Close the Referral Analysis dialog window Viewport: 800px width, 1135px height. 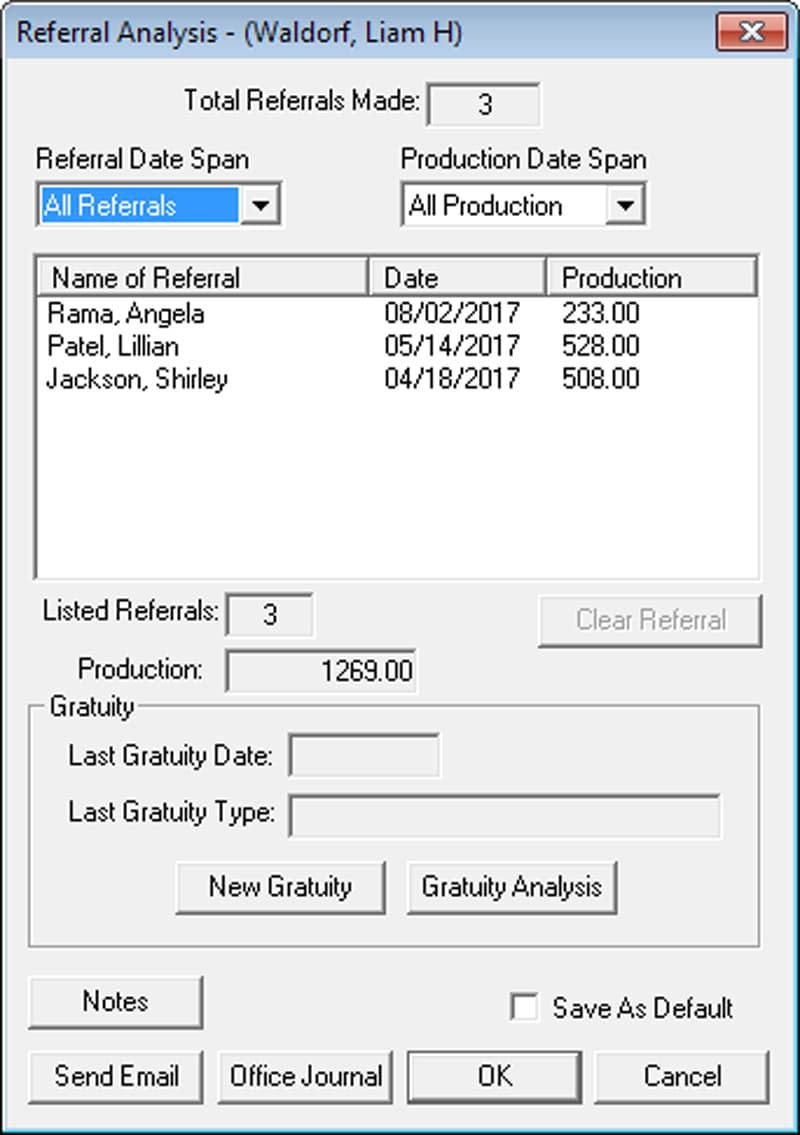pyautogui.click(x=751, y=32)
